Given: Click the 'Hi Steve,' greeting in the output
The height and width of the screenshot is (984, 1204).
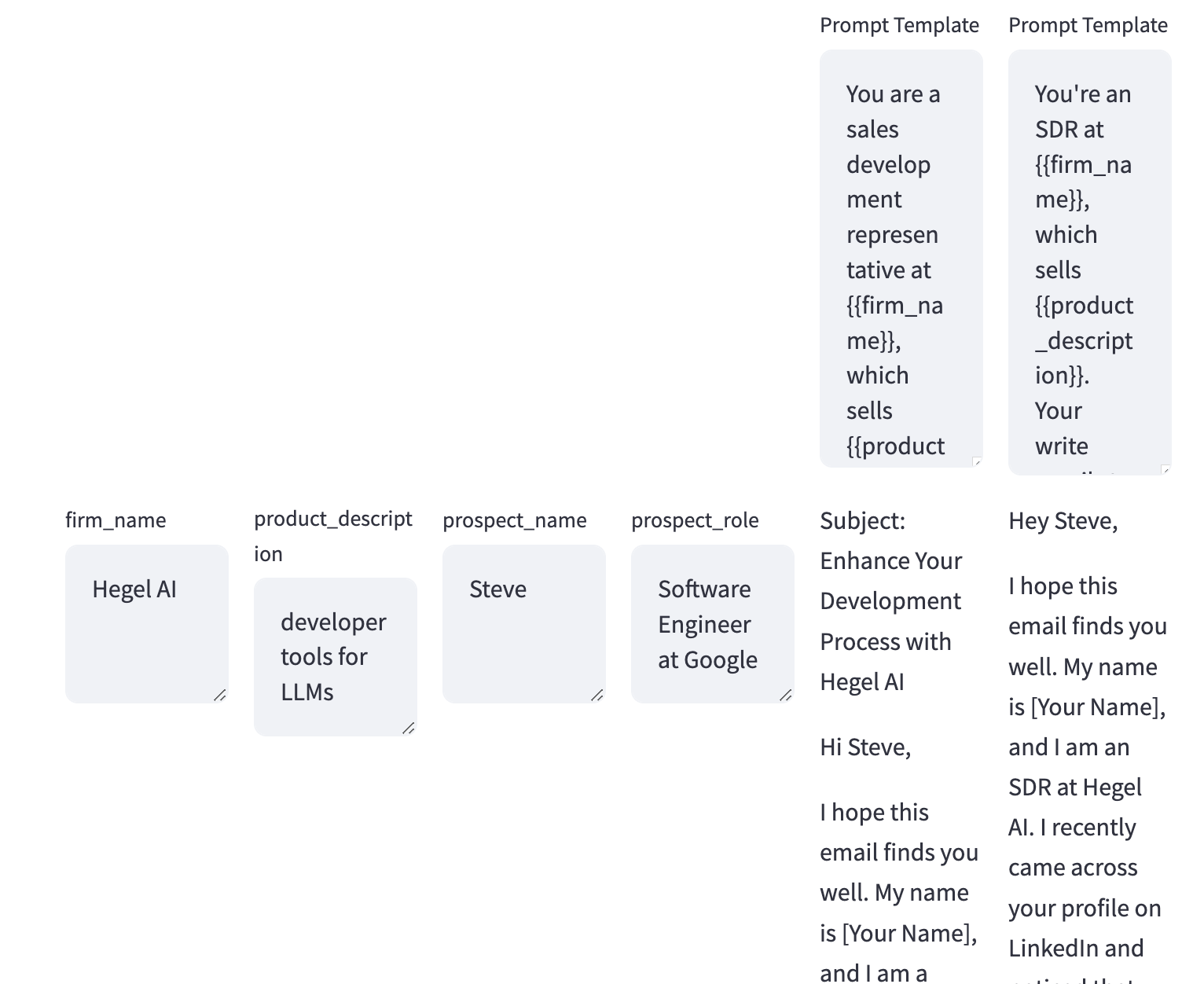Looking at the screenshot, I should click(865, 747).
